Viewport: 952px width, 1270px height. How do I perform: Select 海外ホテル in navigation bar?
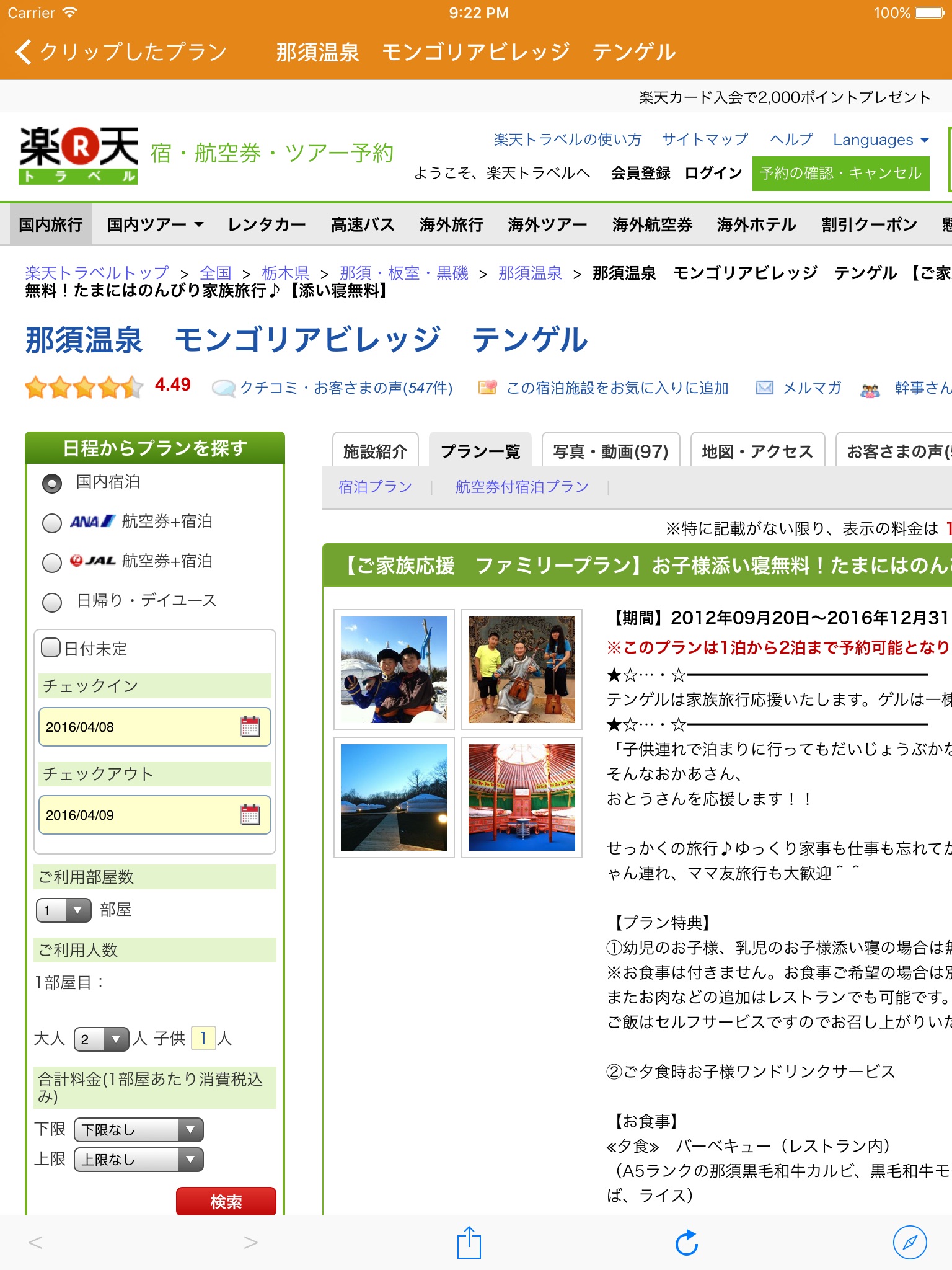[x=757, y=224]
